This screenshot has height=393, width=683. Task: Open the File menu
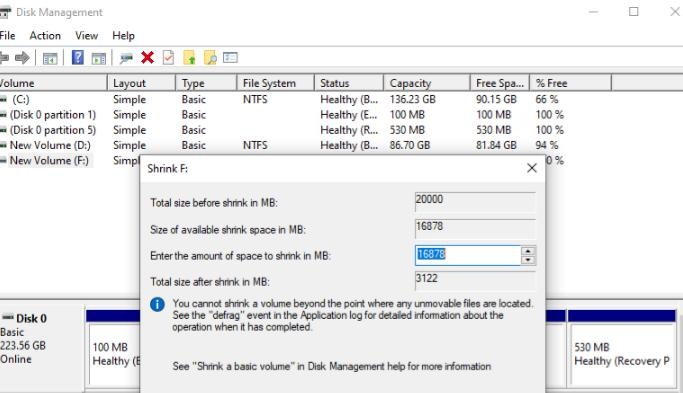tap(7, 36)
